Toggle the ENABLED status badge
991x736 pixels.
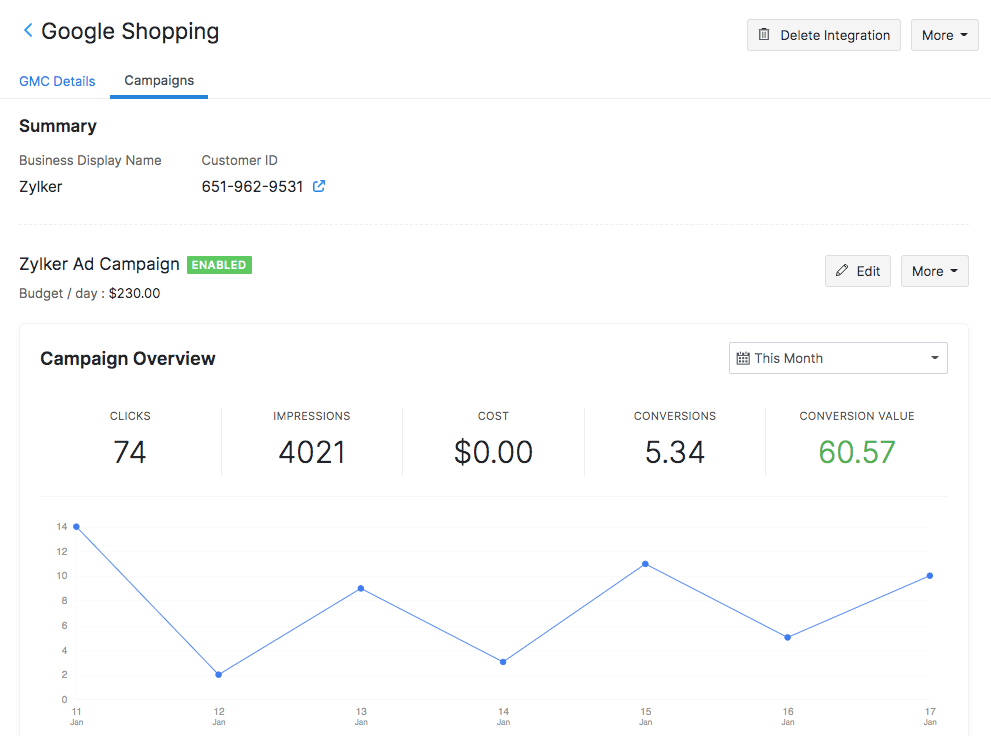click(x=219, y=264)
